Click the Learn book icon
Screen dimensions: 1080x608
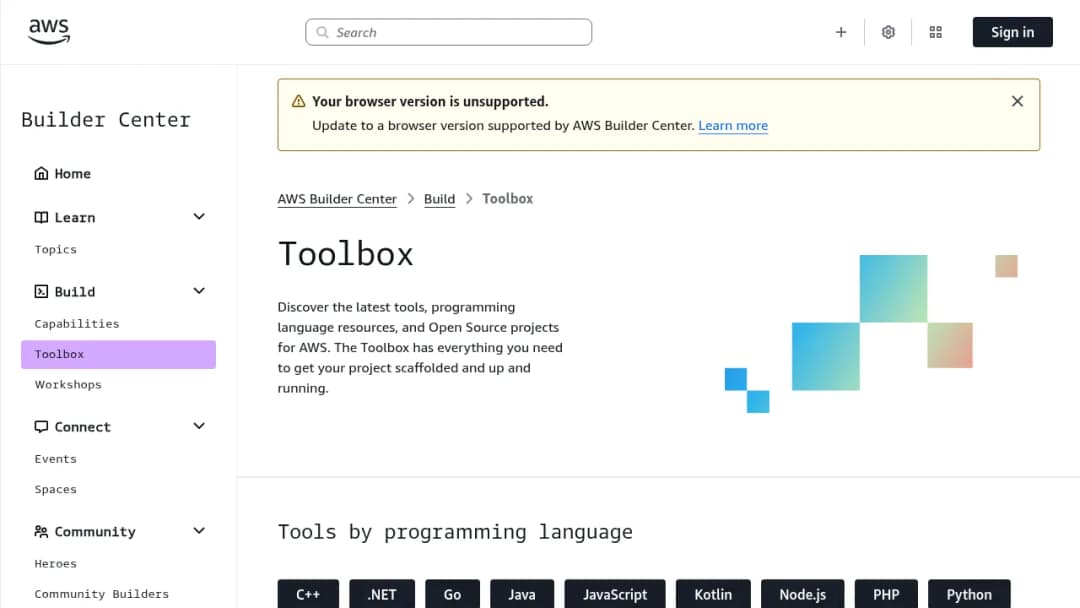[41, 218]
